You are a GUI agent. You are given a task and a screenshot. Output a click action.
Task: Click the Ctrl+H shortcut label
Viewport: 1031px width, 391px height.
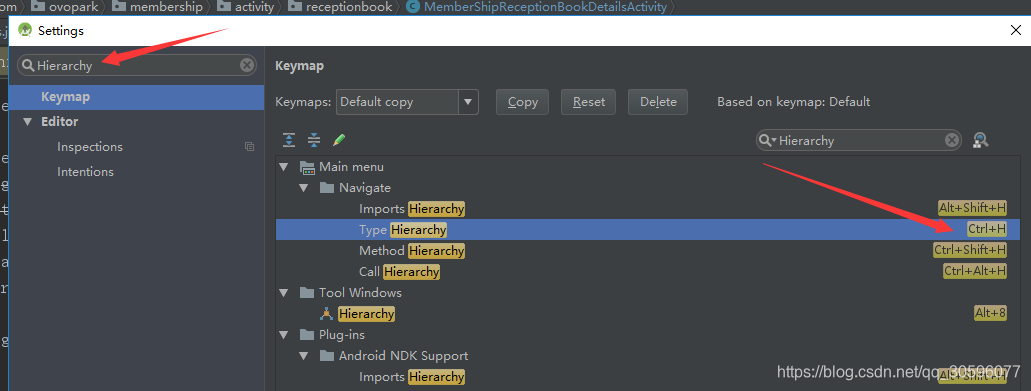click(x=987, y=229)
